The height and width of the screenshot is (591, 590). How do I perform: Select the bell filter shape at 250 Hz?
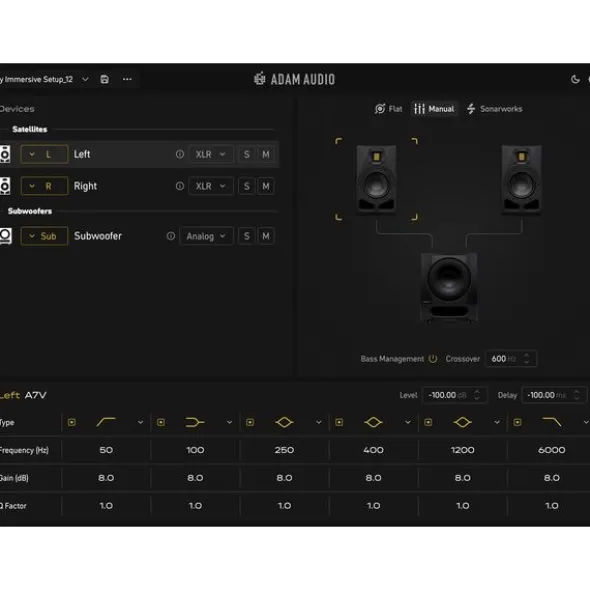(284, 422)
